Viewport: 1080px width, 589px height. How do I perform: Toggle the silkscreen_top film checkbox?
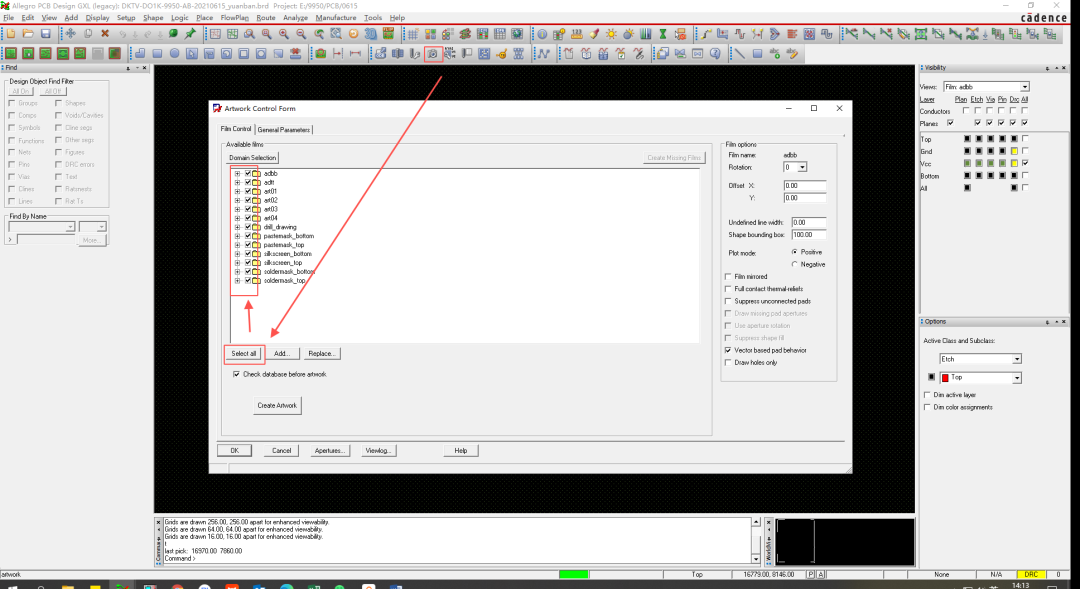248,262
